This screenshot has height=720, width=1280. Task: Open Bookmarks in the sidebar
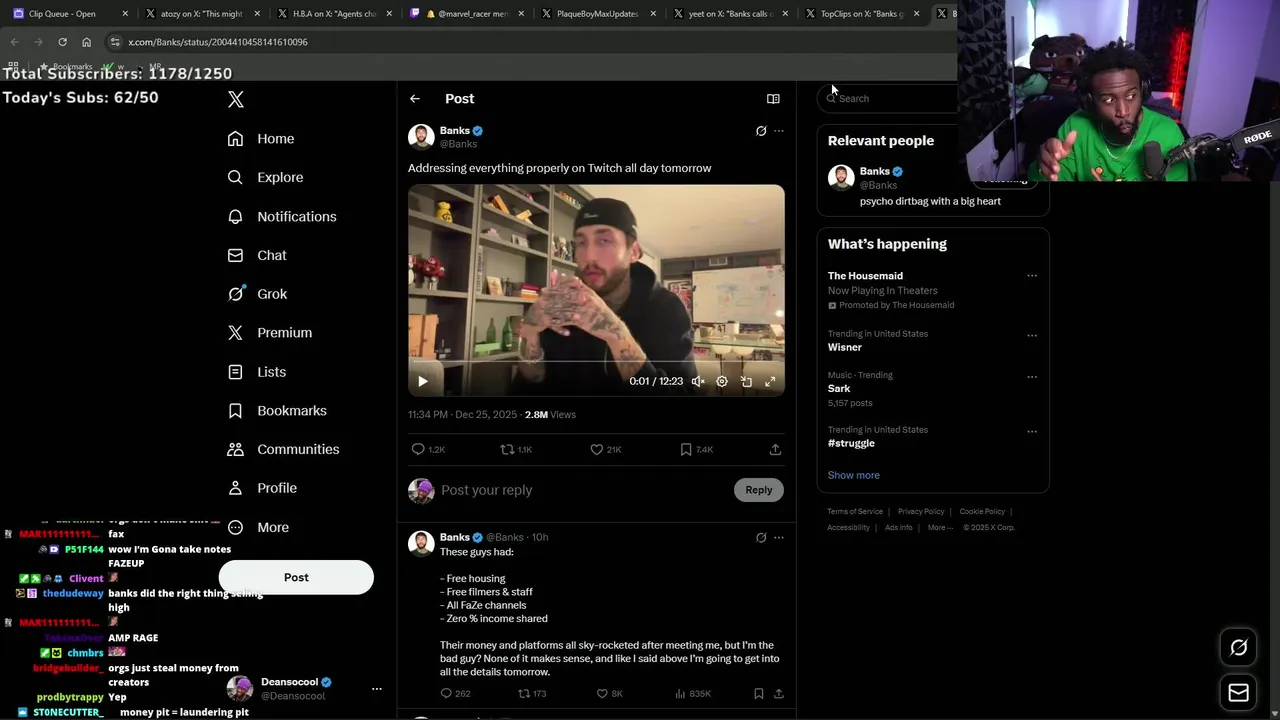277,411
